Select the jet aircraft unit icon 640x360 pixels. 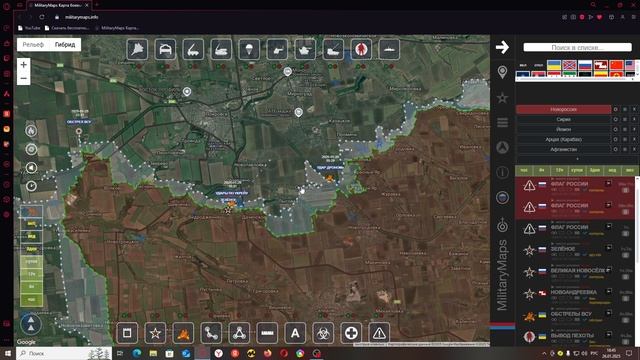138,49
